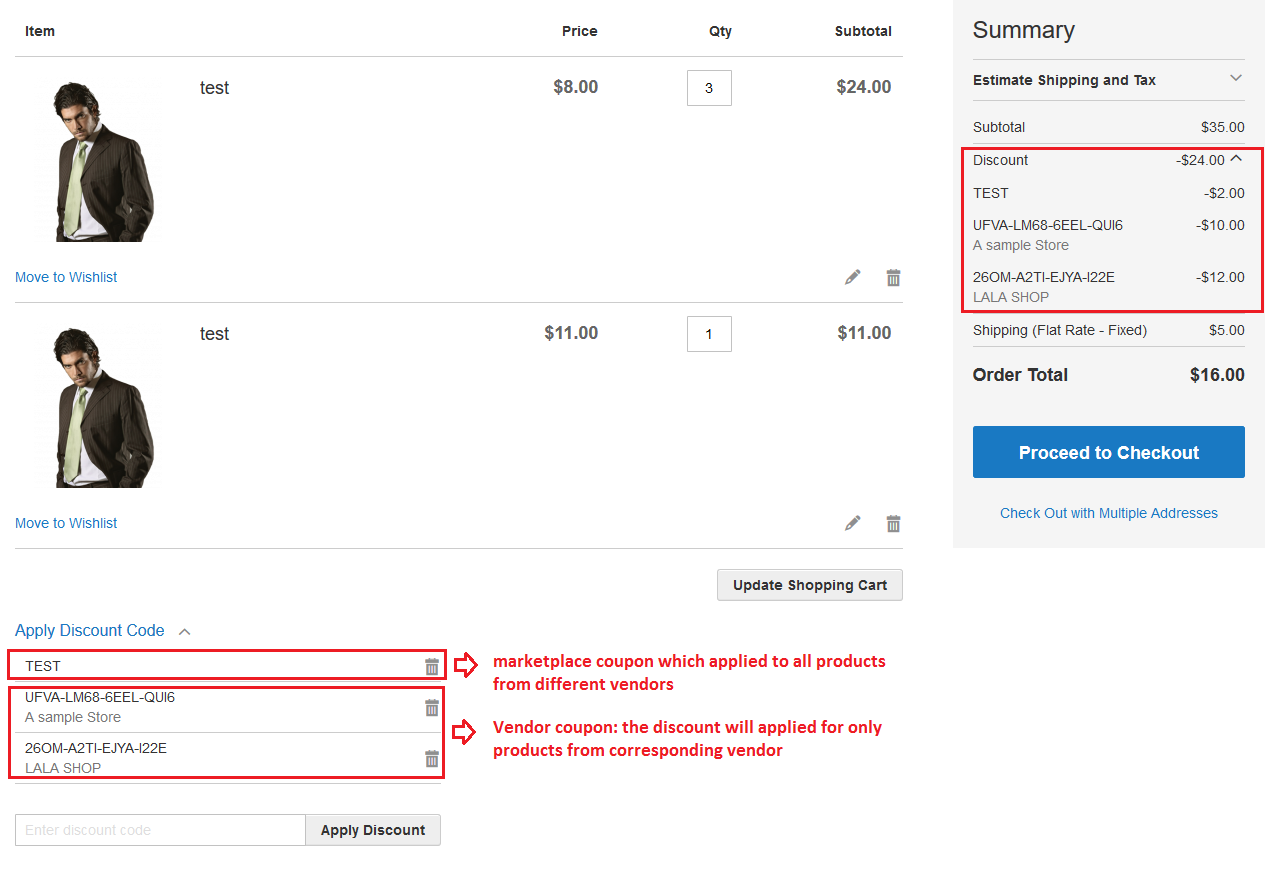Edit the second test item with pencil icon
This screenshot has height=890, width=1280.
point(852,523)
